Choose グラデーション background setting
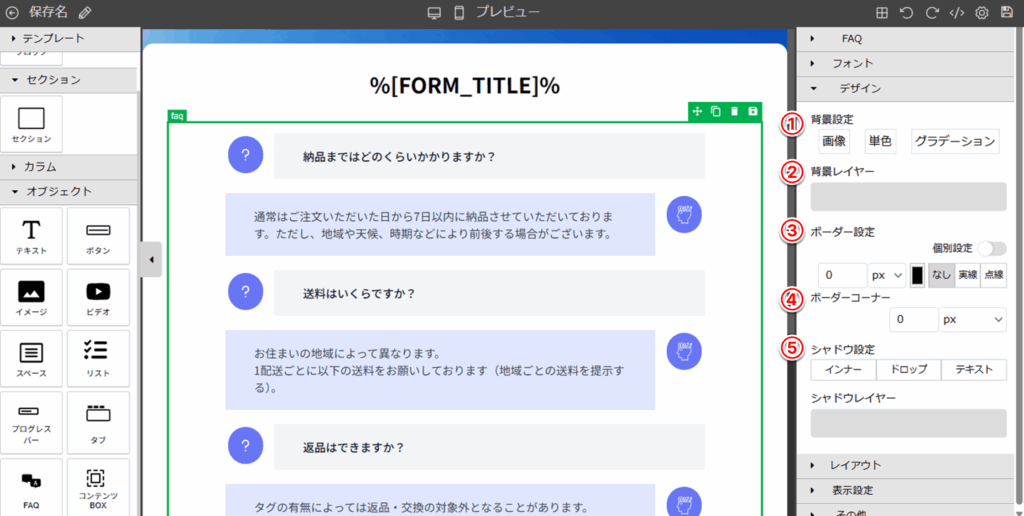The width and height of the screenshot is (1024, 516). click(954, 142)
